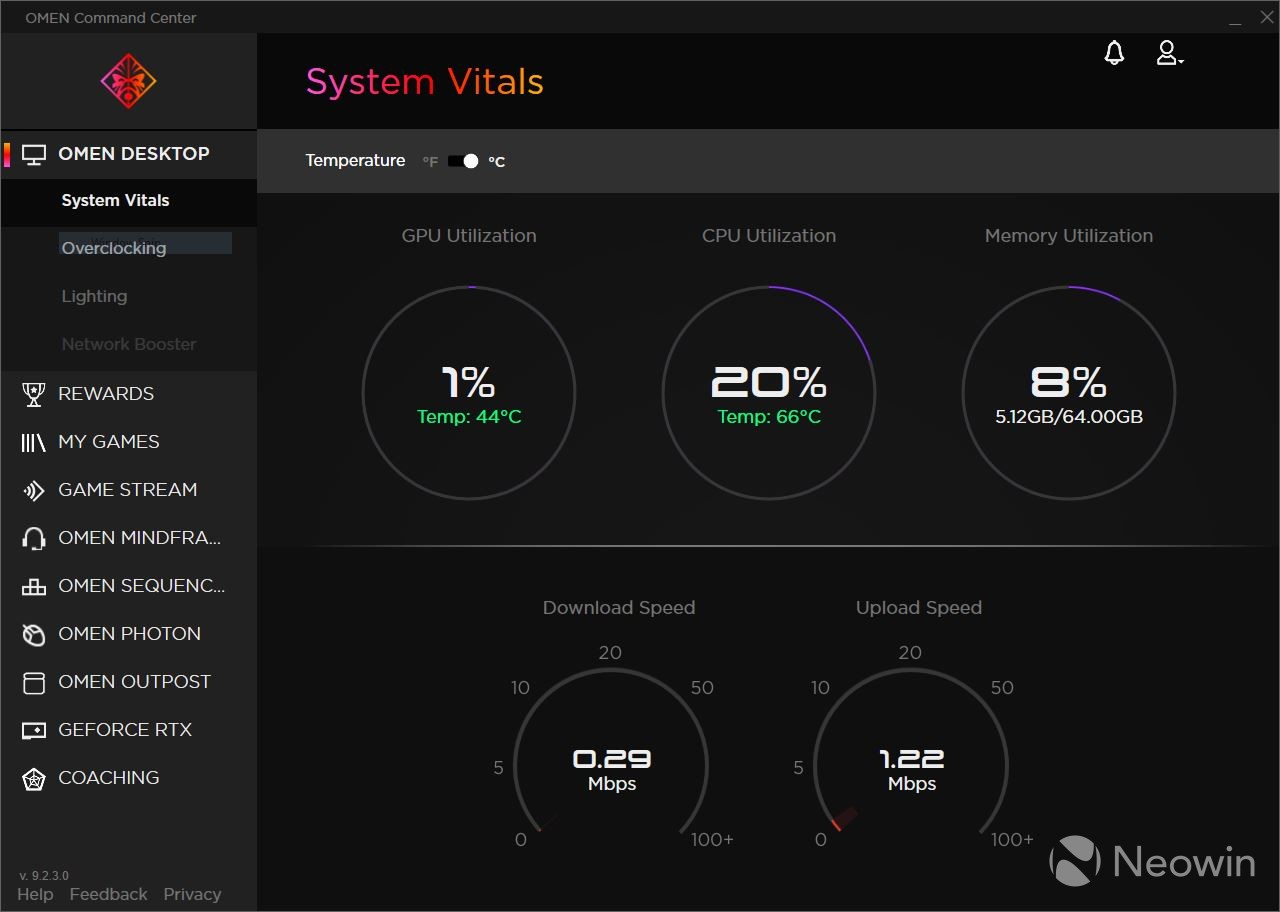
Task: Click the OMEN Photon mouse icon
Action: pos(34,634)
